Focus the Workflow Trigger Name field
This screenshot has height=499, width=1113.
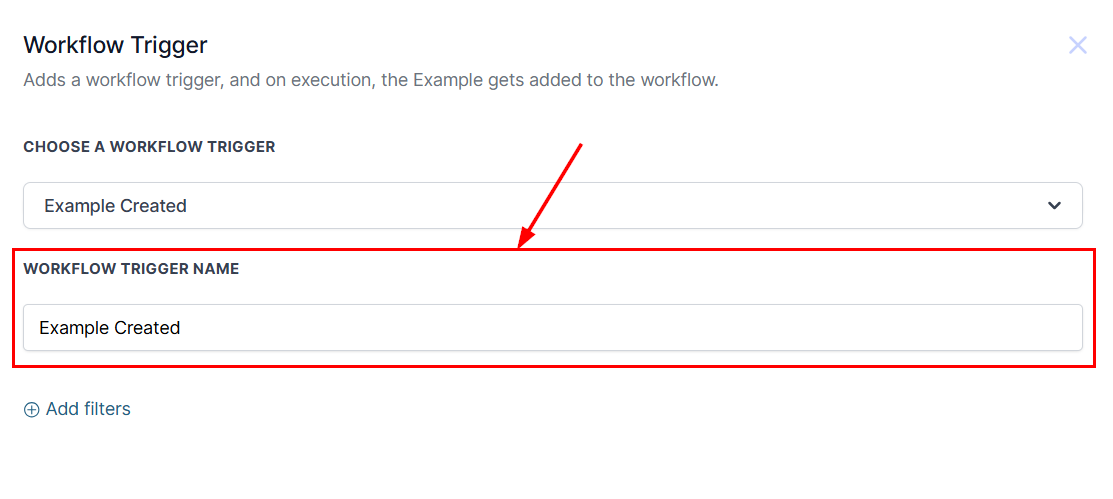[552, 328]
